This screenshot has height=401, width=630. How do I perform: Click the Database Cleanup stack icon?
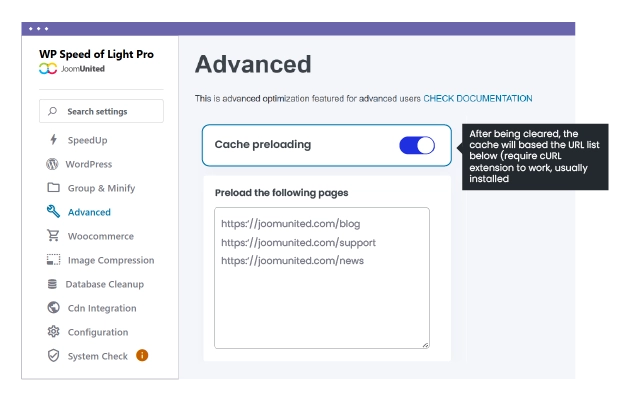52,284
